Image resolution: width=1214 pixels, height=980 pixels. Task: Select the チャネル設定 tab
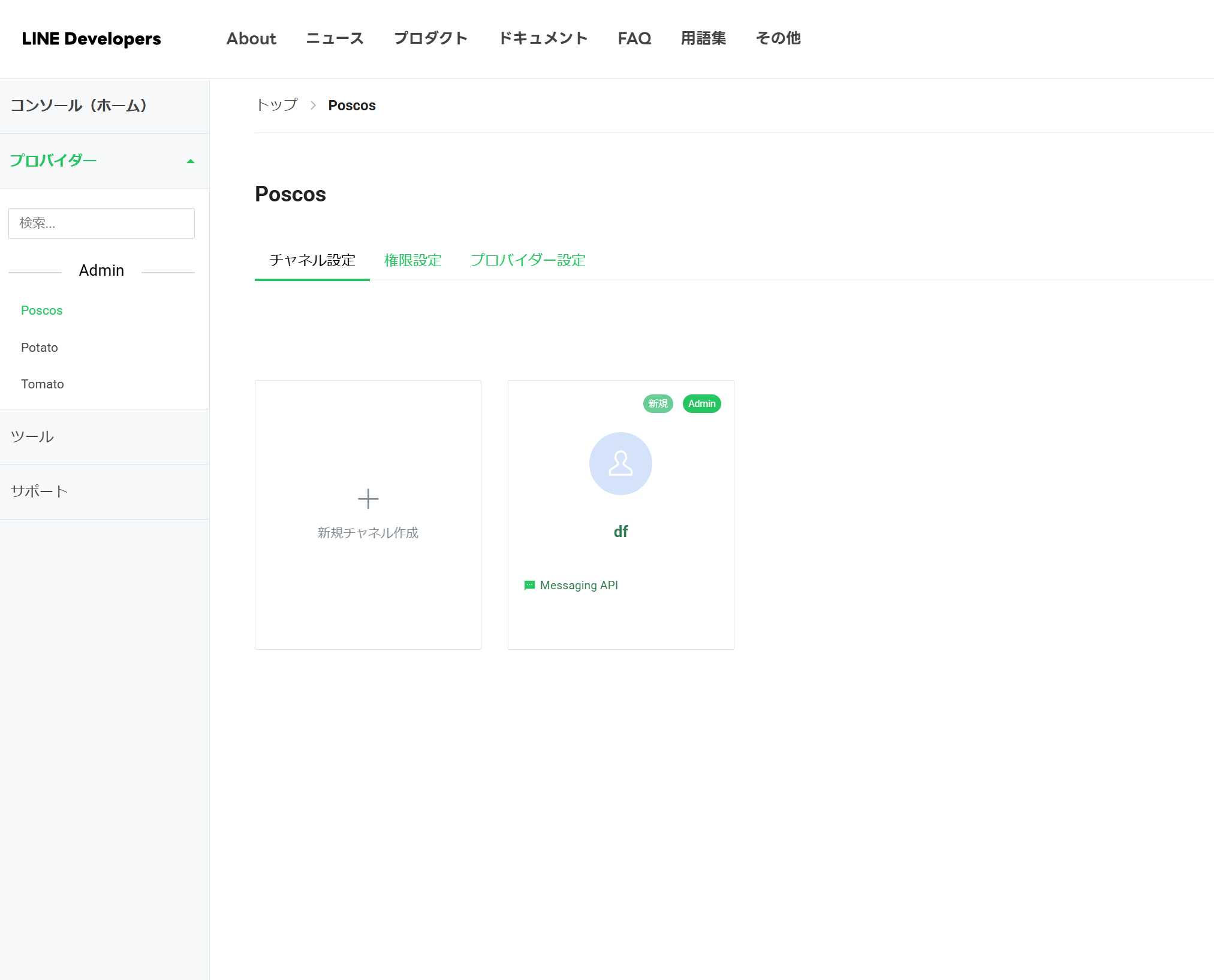click(x=312, y=260)
